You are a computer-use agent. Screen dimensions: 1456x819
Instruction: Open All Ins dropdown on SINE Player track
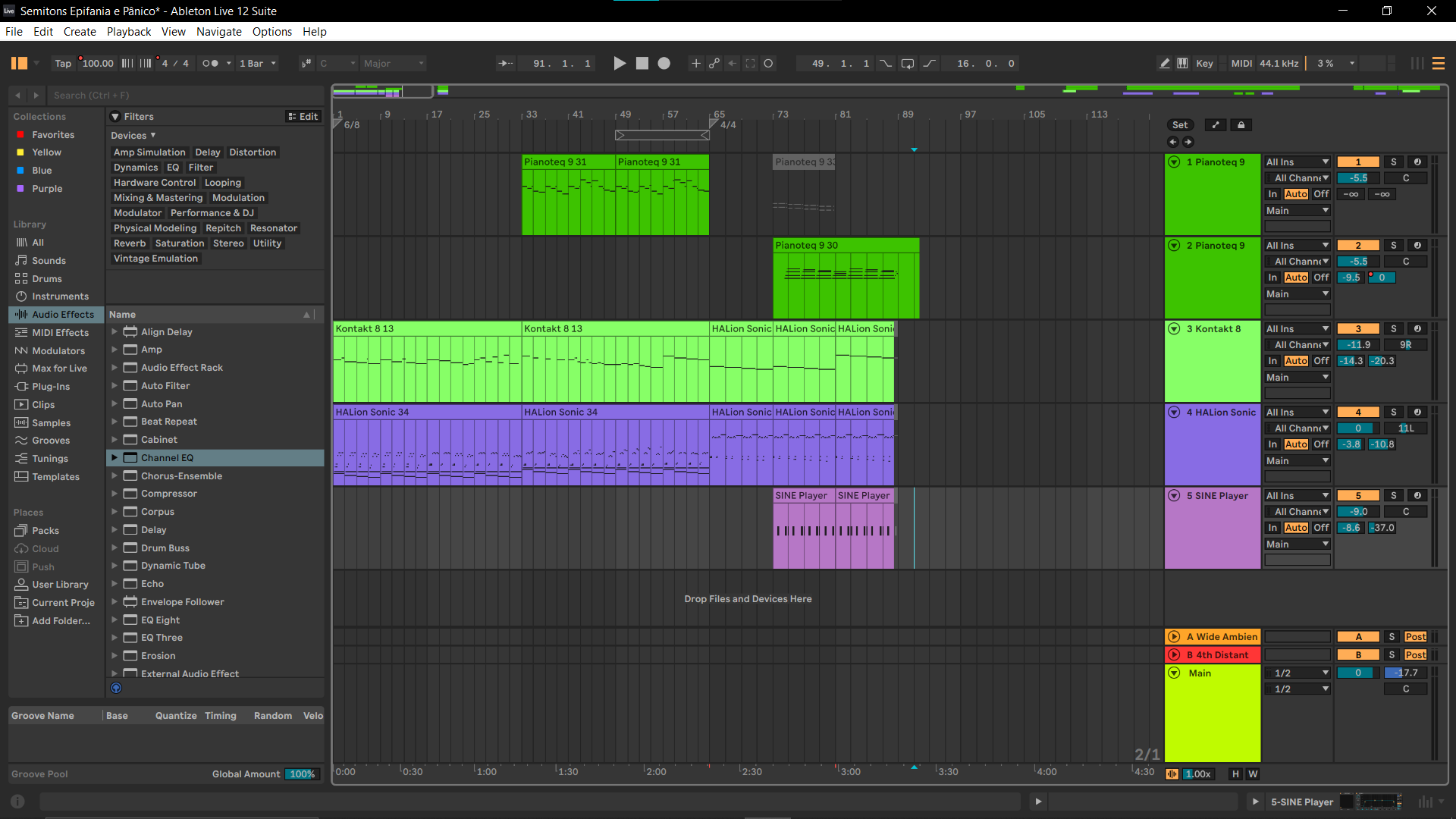pyautogui.click(x=1298, y=496)
